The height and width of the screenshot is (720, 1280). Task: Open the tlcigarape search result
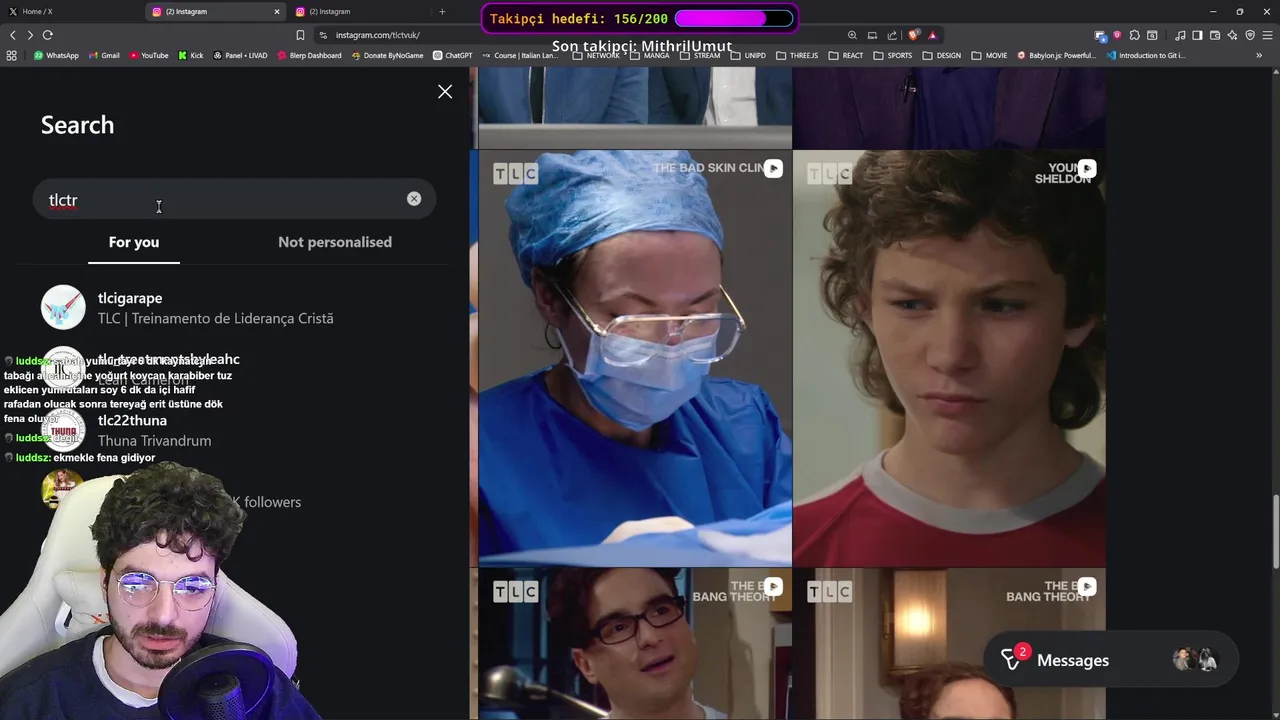(x=235, y=308)
